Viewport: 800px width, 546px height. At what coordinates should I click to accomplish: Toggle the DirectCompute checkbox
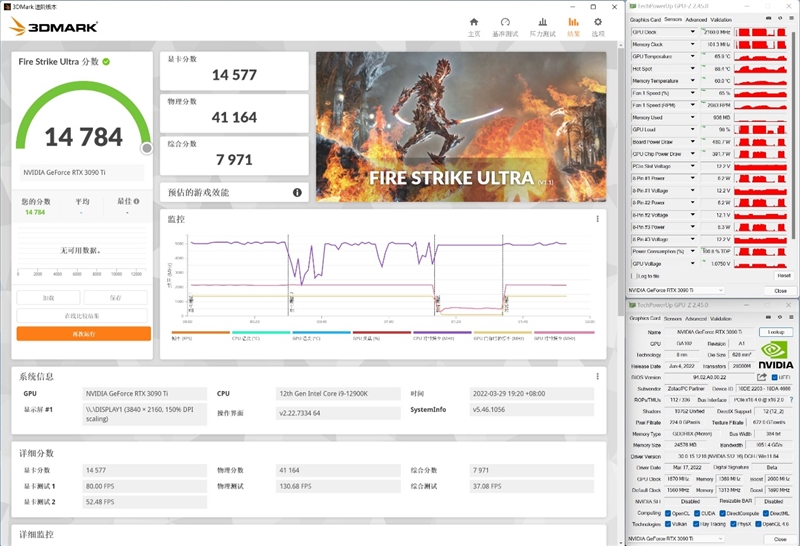[x=722, y=513]
